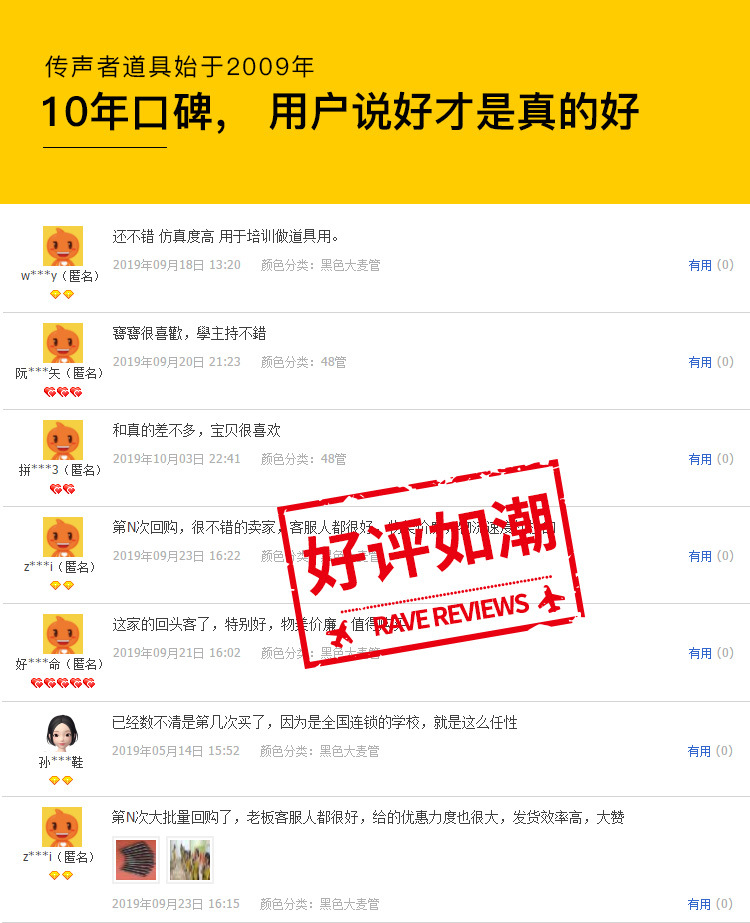
Task: Click 有用 on the last review with photos
Action: point(699,904)
